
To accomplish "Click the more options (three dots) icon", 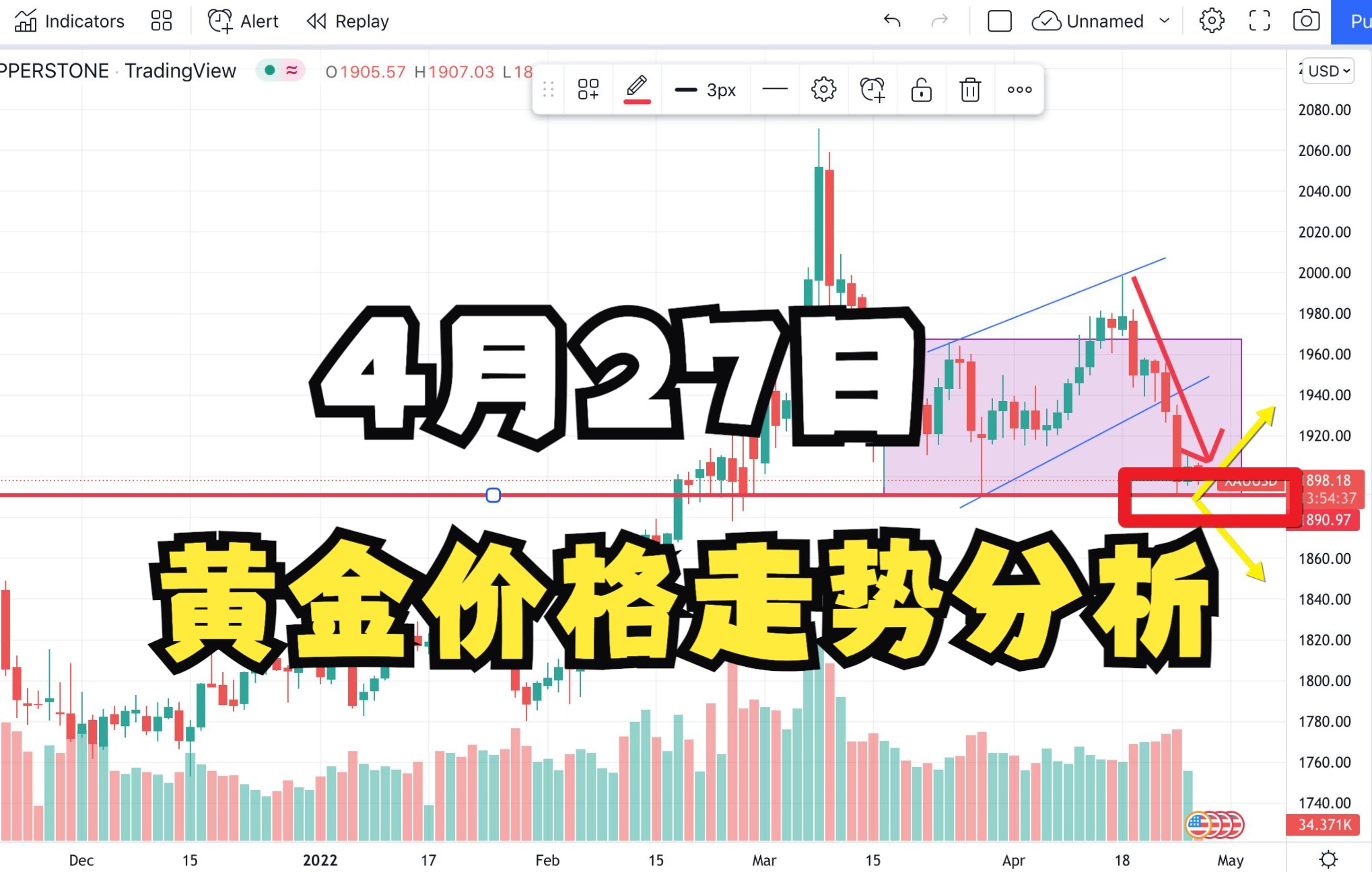I will (1019, 89).
